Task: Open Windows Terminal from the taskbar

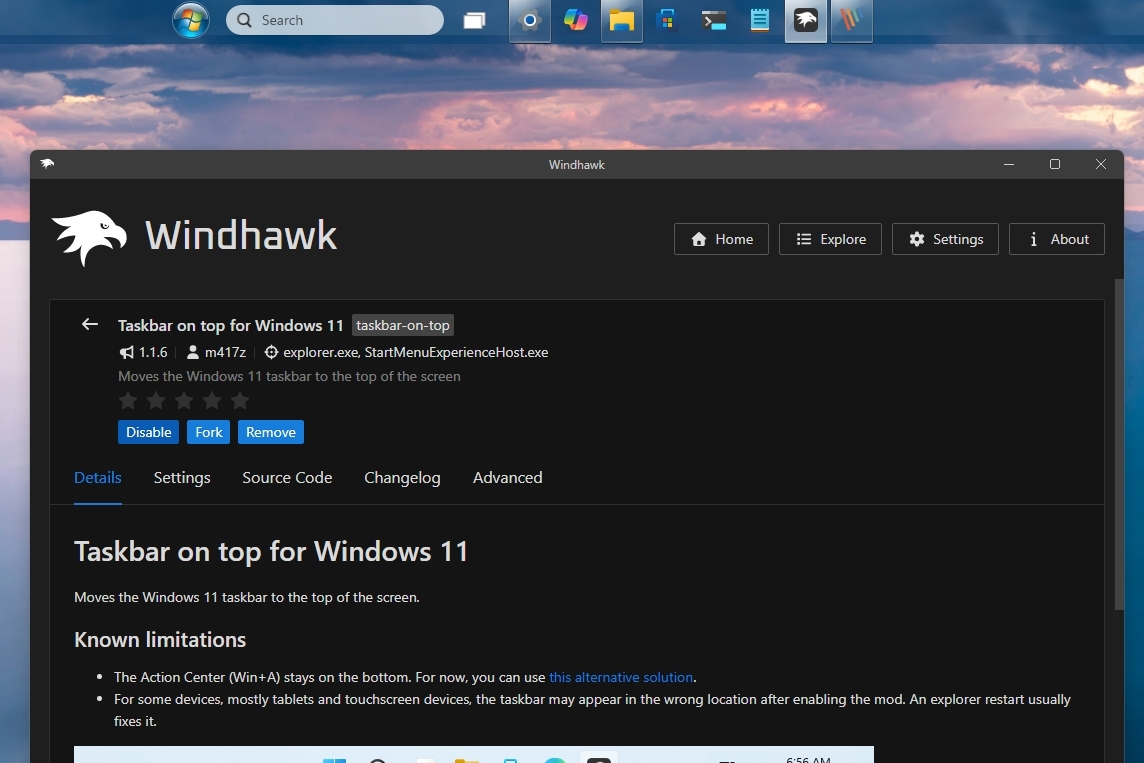Action: 713,21
